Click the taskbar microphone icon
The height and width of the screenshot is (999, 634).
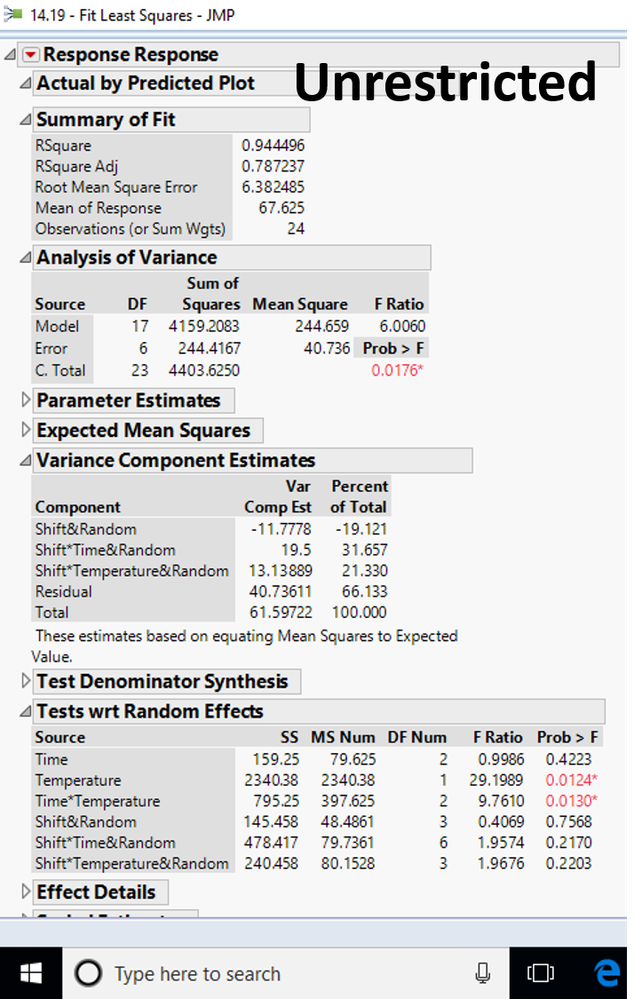[x=483, y=974]
